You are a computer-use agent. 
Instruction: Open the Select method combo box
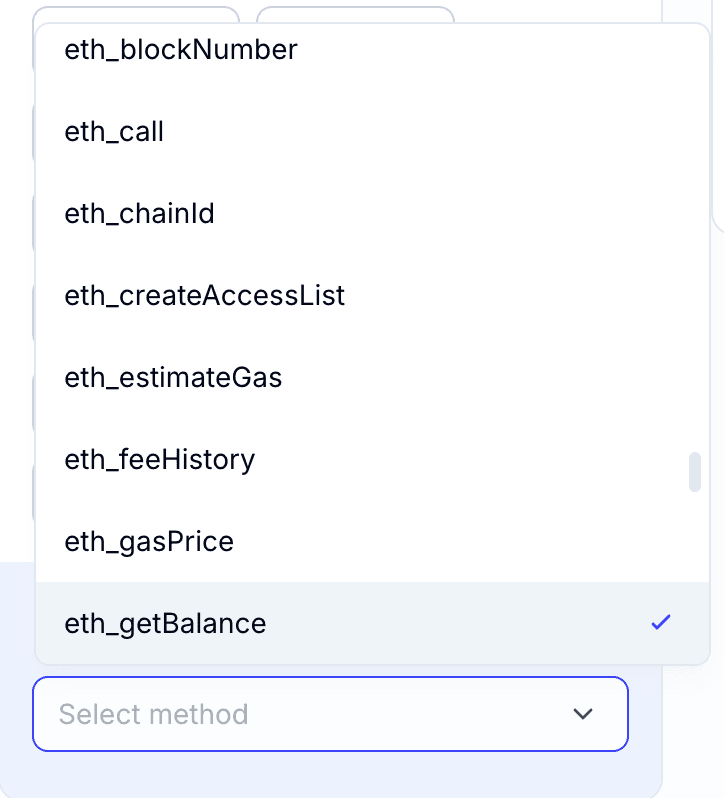click(x=330, y=714)
